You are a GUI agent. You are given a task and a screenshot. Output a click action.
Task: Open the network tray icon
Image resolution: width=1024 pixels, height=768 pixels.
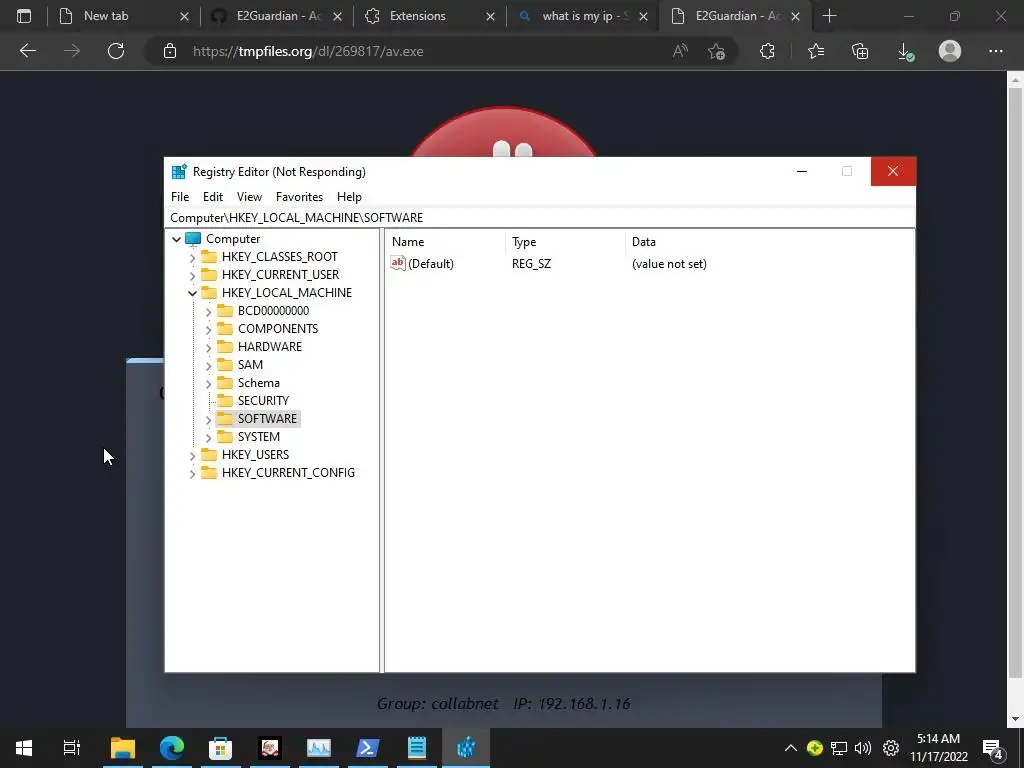pos(839,748)
